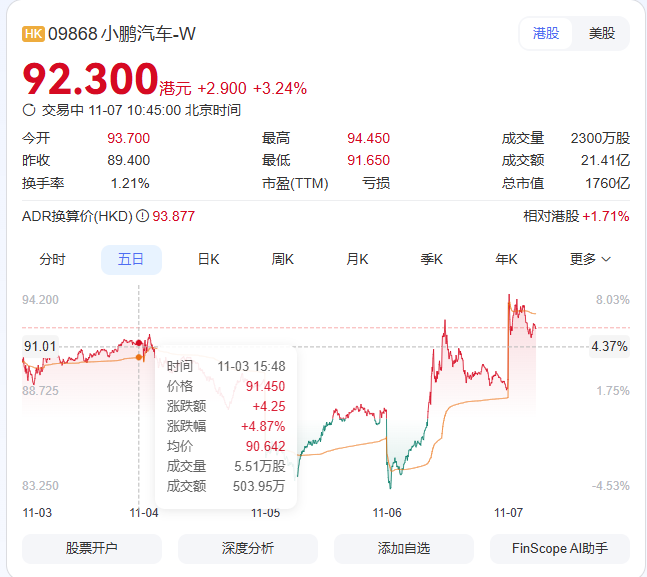The width and height of the screenshot is (647, 577).
Task: Click the 11-07 date label on axis
Action: (x=508, y=513)
